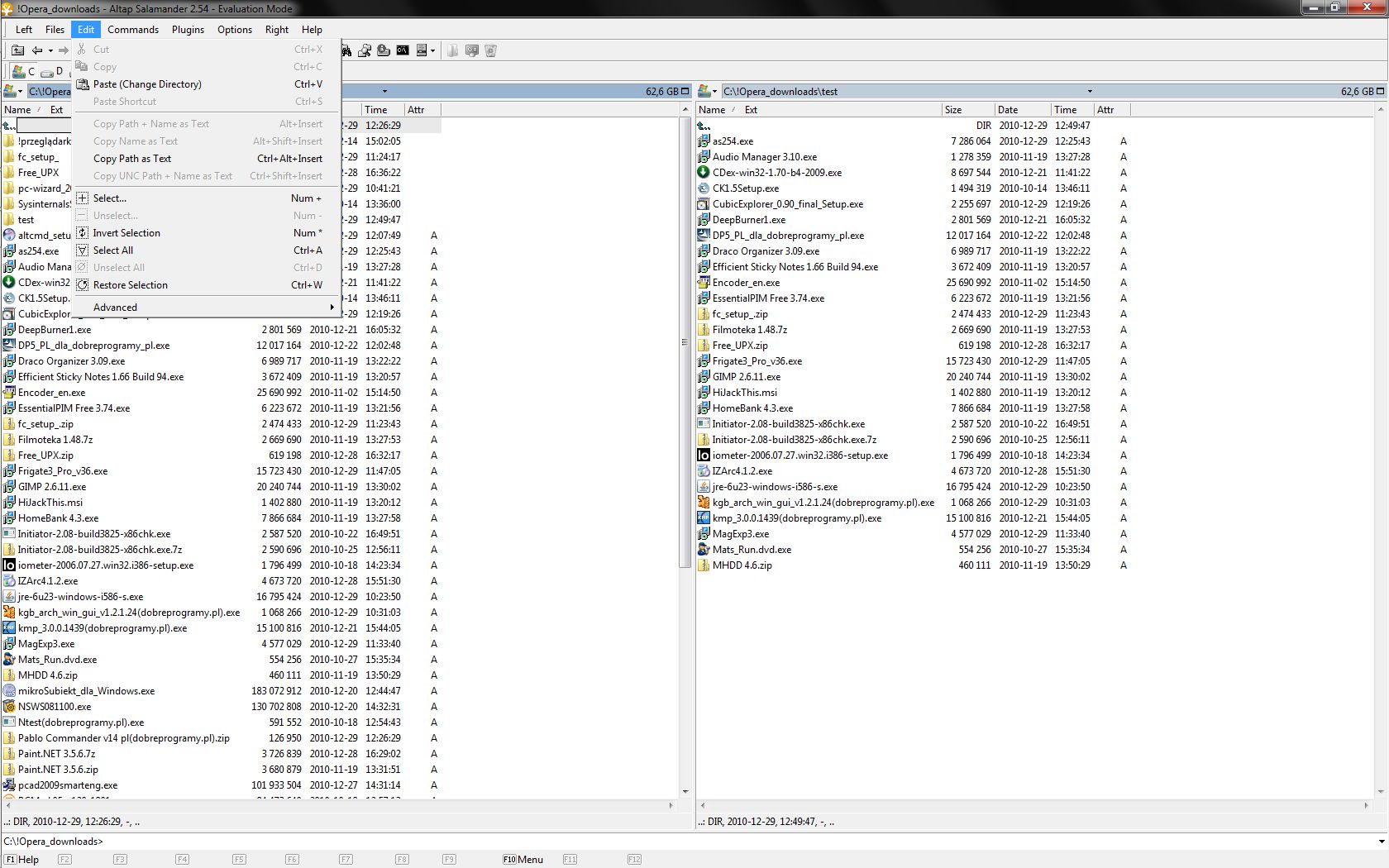Select Paint.NET 3.5.6.zip in left panel
This screenshot has width=1389, height=868.
click(58, 770)
